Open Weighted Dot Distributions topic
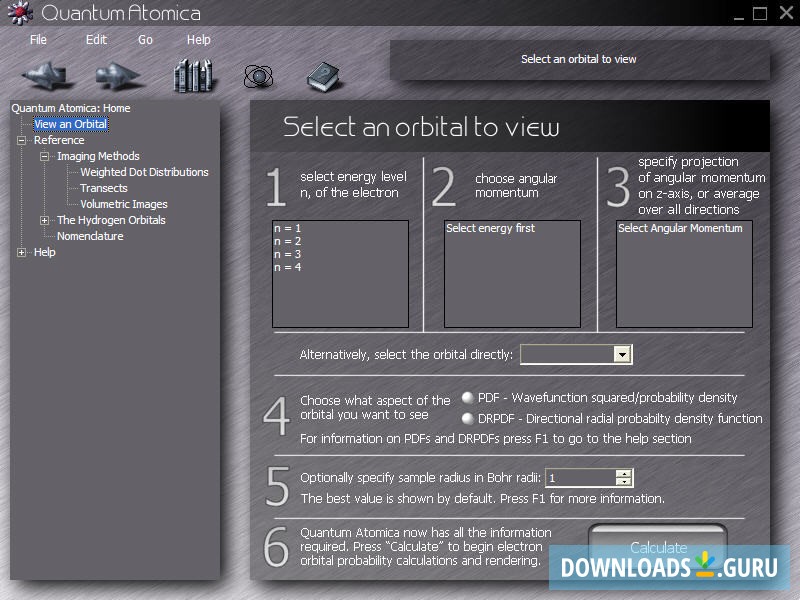Viewport: 800px width, 600px height. [144, 172]
